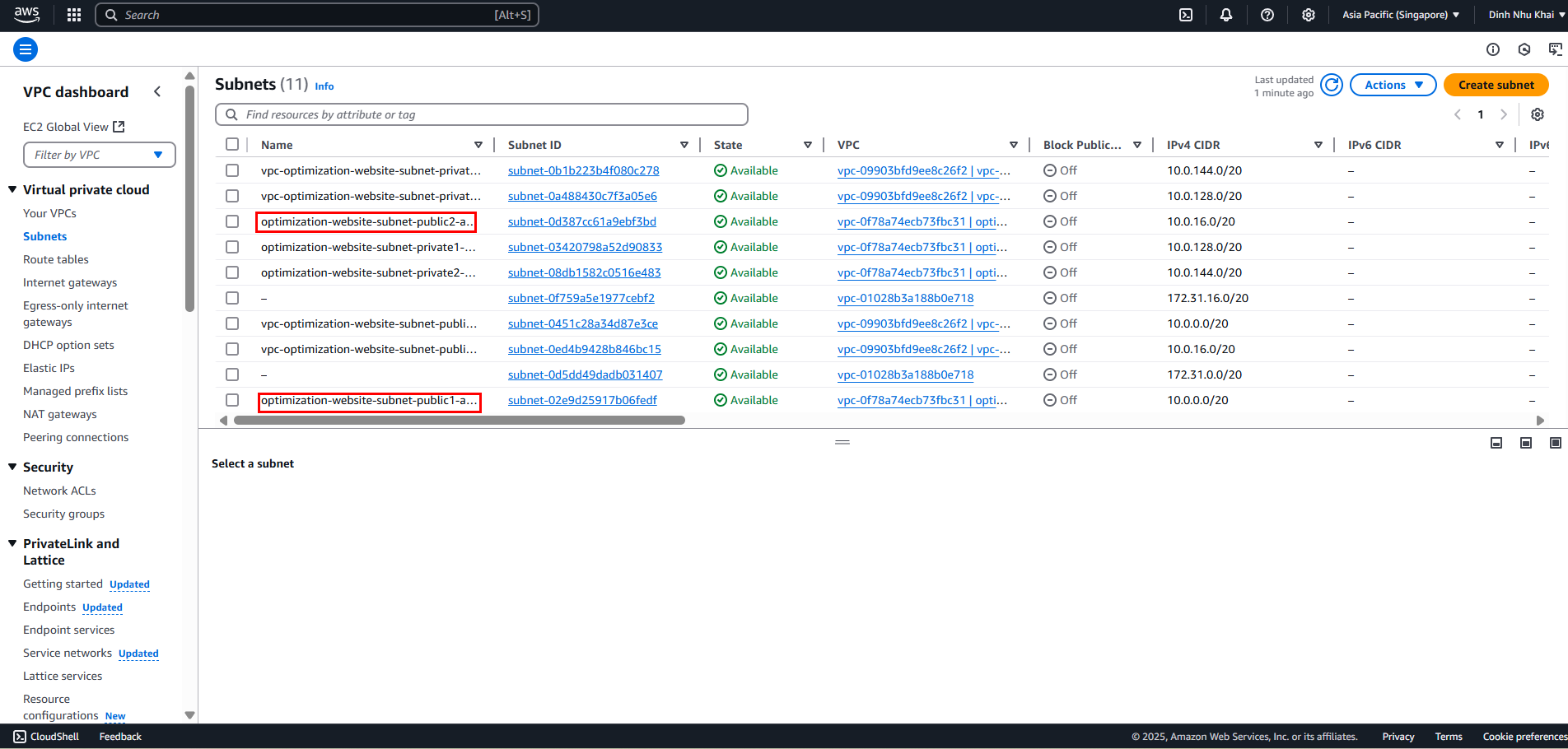Open Network ACLs in sidebar
The image size is (1568, 749).
point(59,491)
